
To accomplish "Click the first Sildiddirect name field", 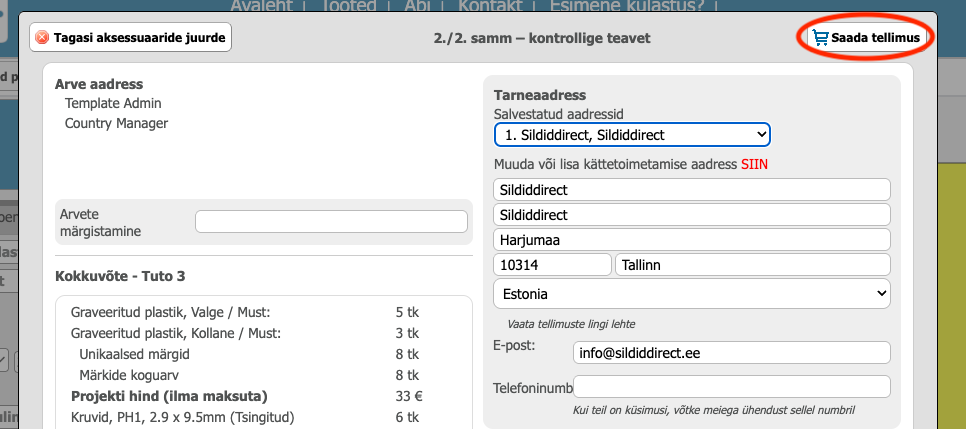I will (692, 189).
